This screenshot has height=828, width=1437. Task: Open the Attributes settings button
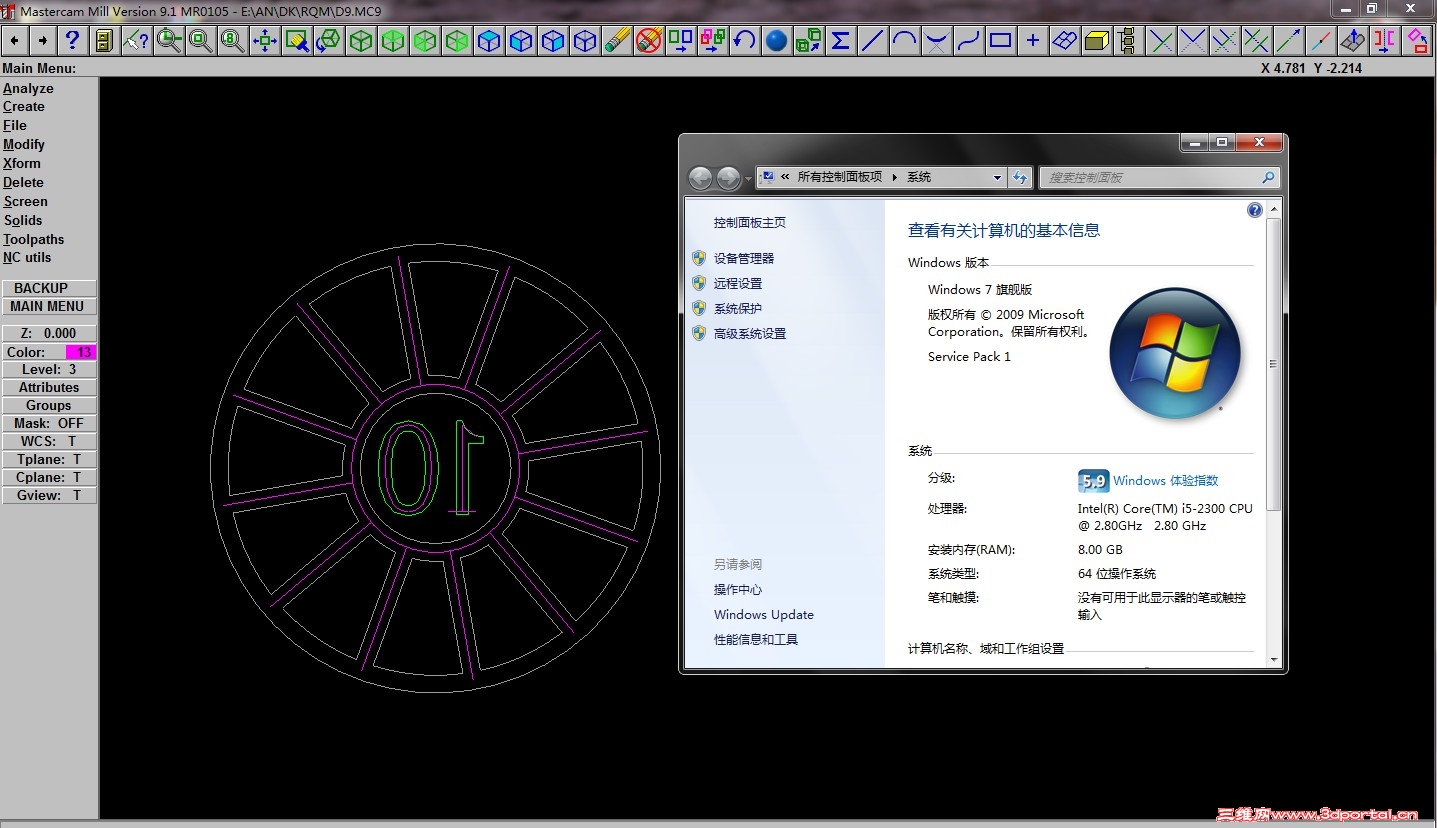pyautogui.click(x=49, y=387)
